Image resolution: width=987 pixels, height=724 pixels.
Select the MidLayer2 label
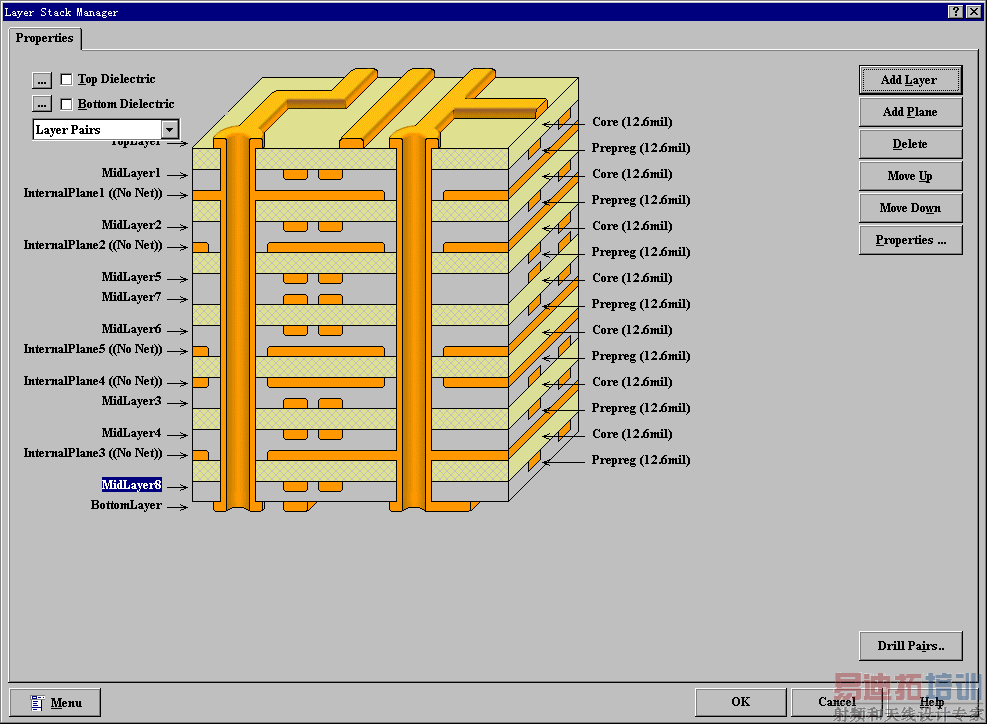131,225
